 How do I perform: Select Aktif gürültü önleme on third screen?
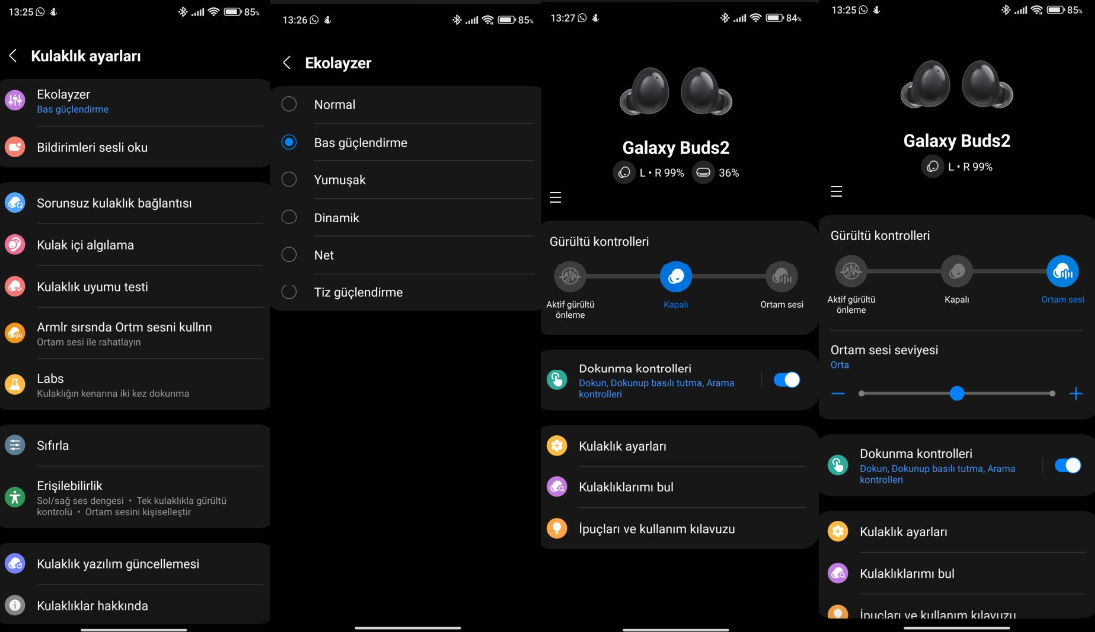[x=570, y=277]
